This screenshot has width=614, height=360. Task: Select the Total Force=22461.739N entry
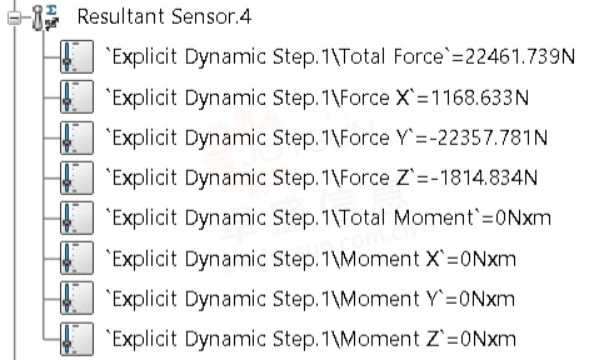[x=340, y=57]
